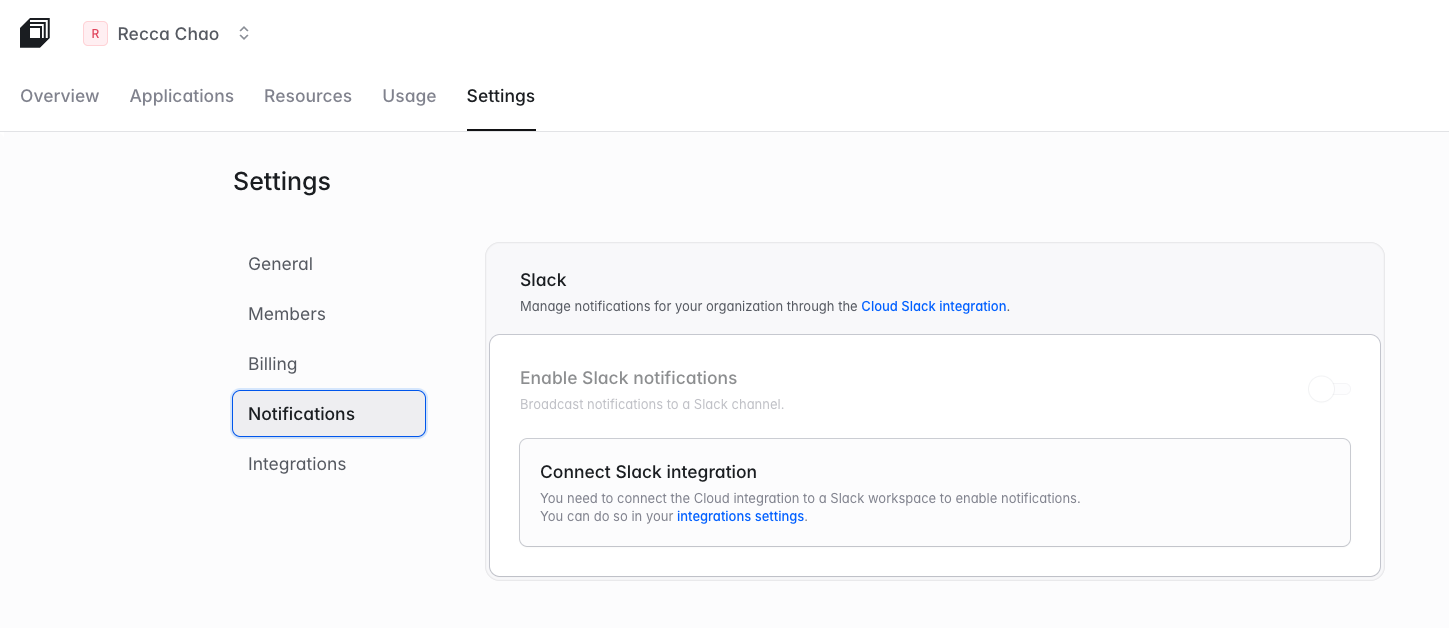Screen dimensions: 1449x628
Task: Click the Enable Slack notifications label
Action: coord(628,378)
